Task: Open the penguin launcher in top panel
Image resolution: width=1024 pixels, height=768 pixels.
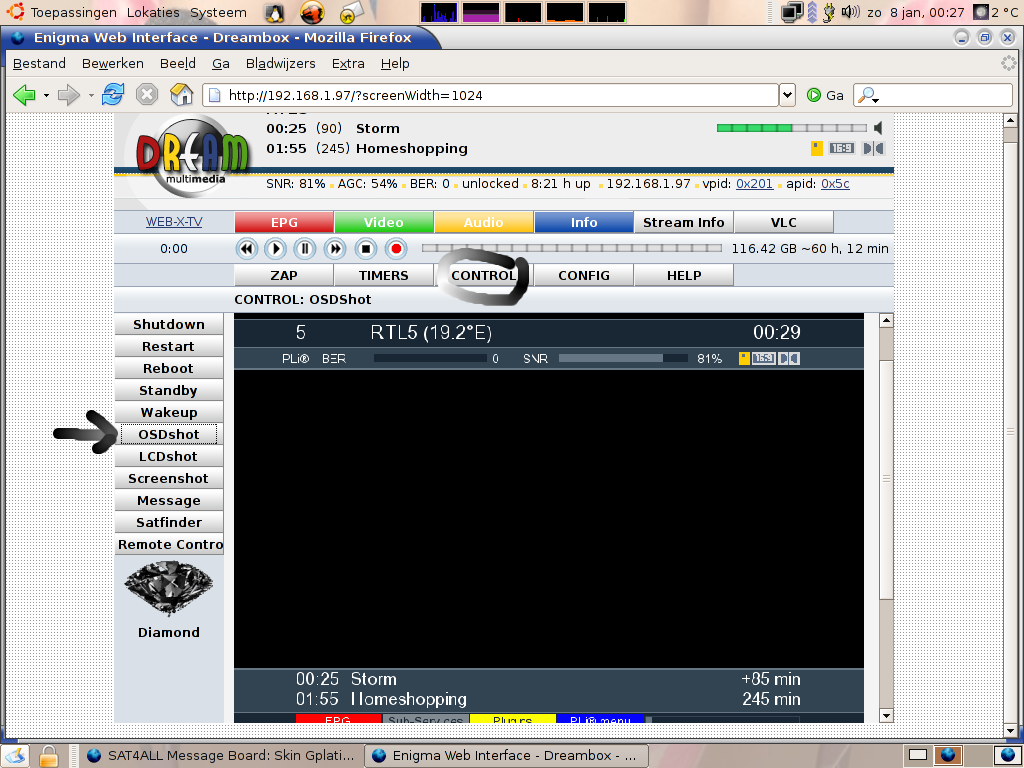Action: click(x=276, y=12)
